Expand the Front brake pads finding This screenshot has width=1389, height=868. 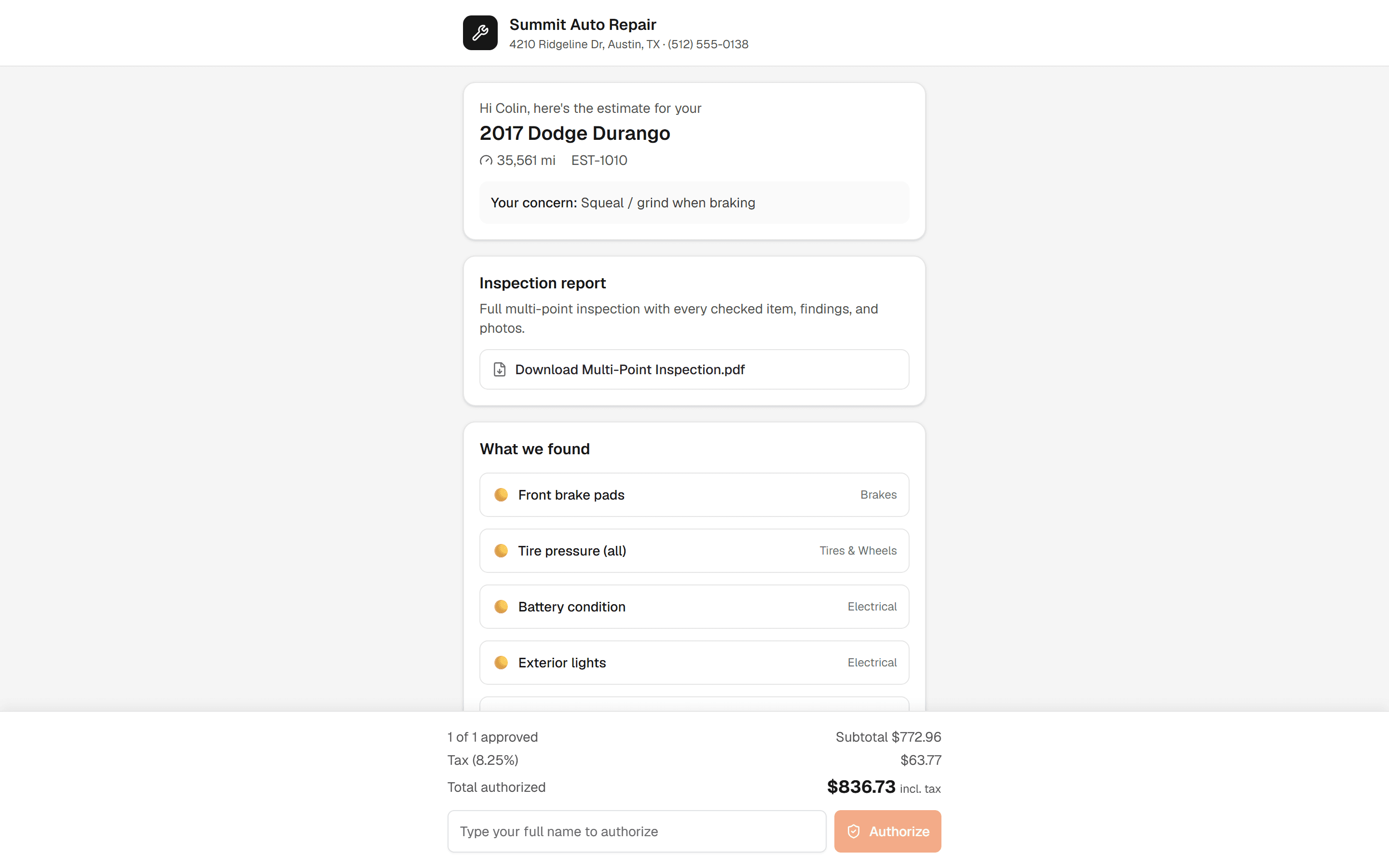[x=694, y=495]
